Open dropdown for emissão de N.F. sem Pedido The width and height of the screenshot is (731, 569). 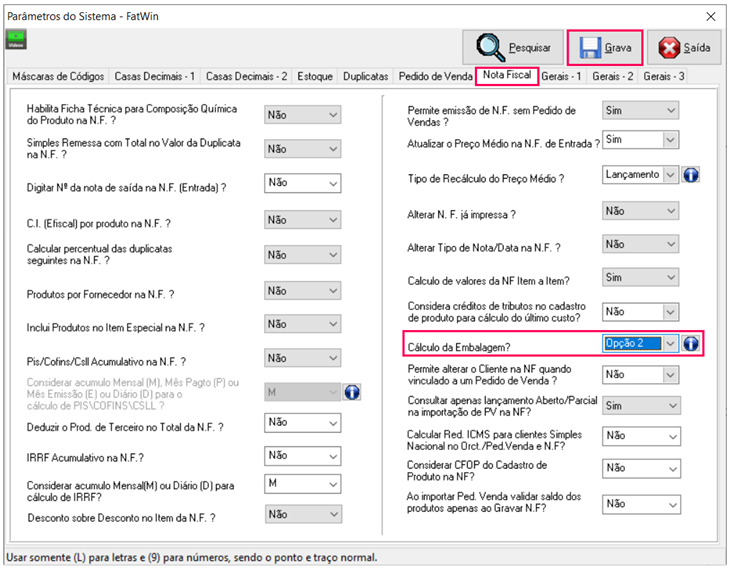click(x=669, y=111)
